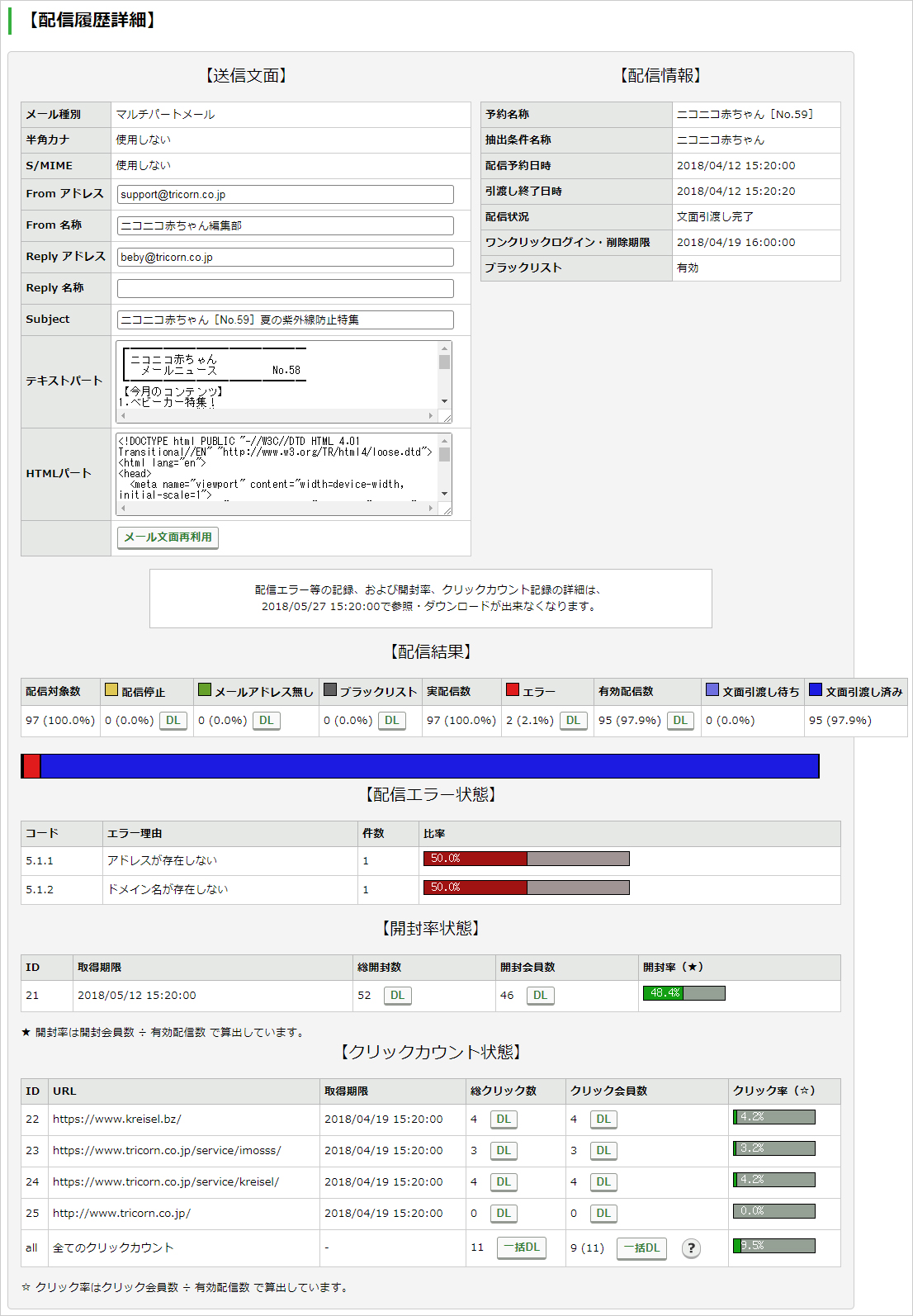Click 配信履歴詳細 page heading

point(91,20)
